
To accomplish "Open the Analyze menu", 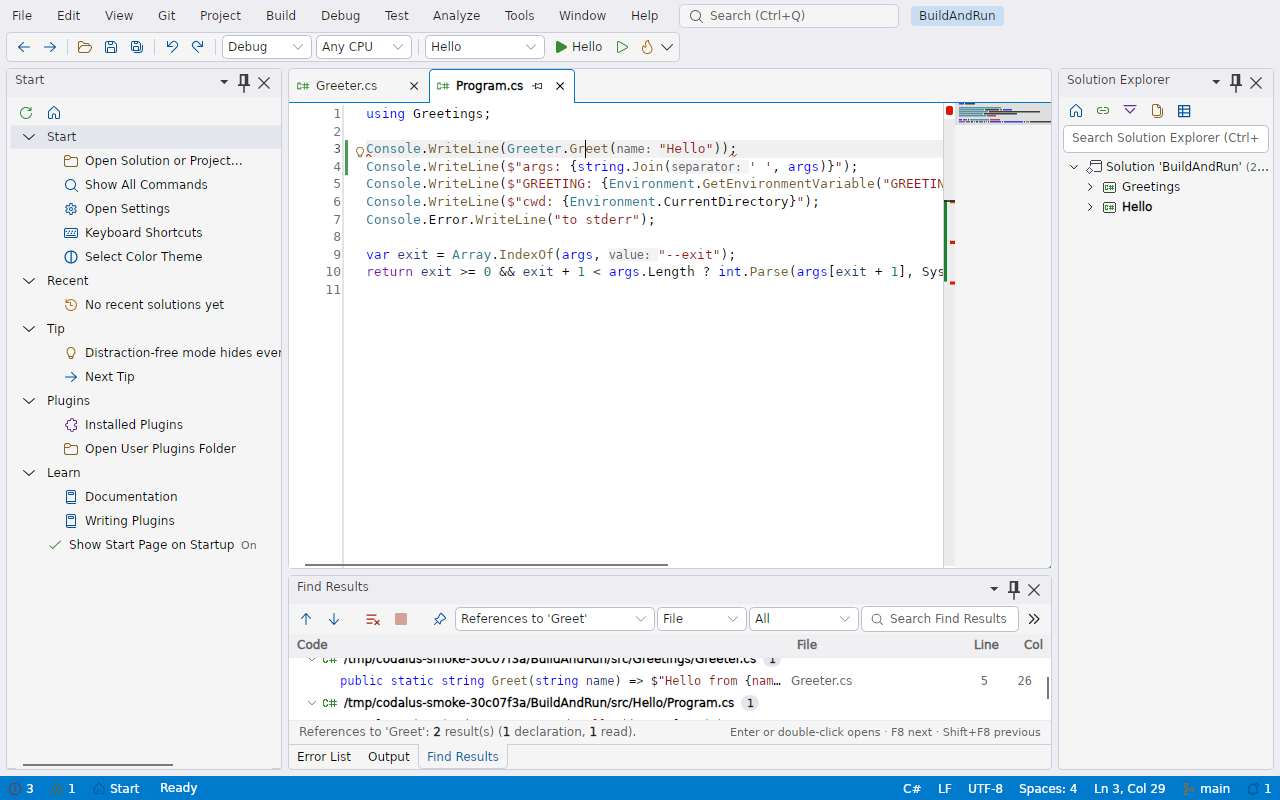I will point(456,16).
